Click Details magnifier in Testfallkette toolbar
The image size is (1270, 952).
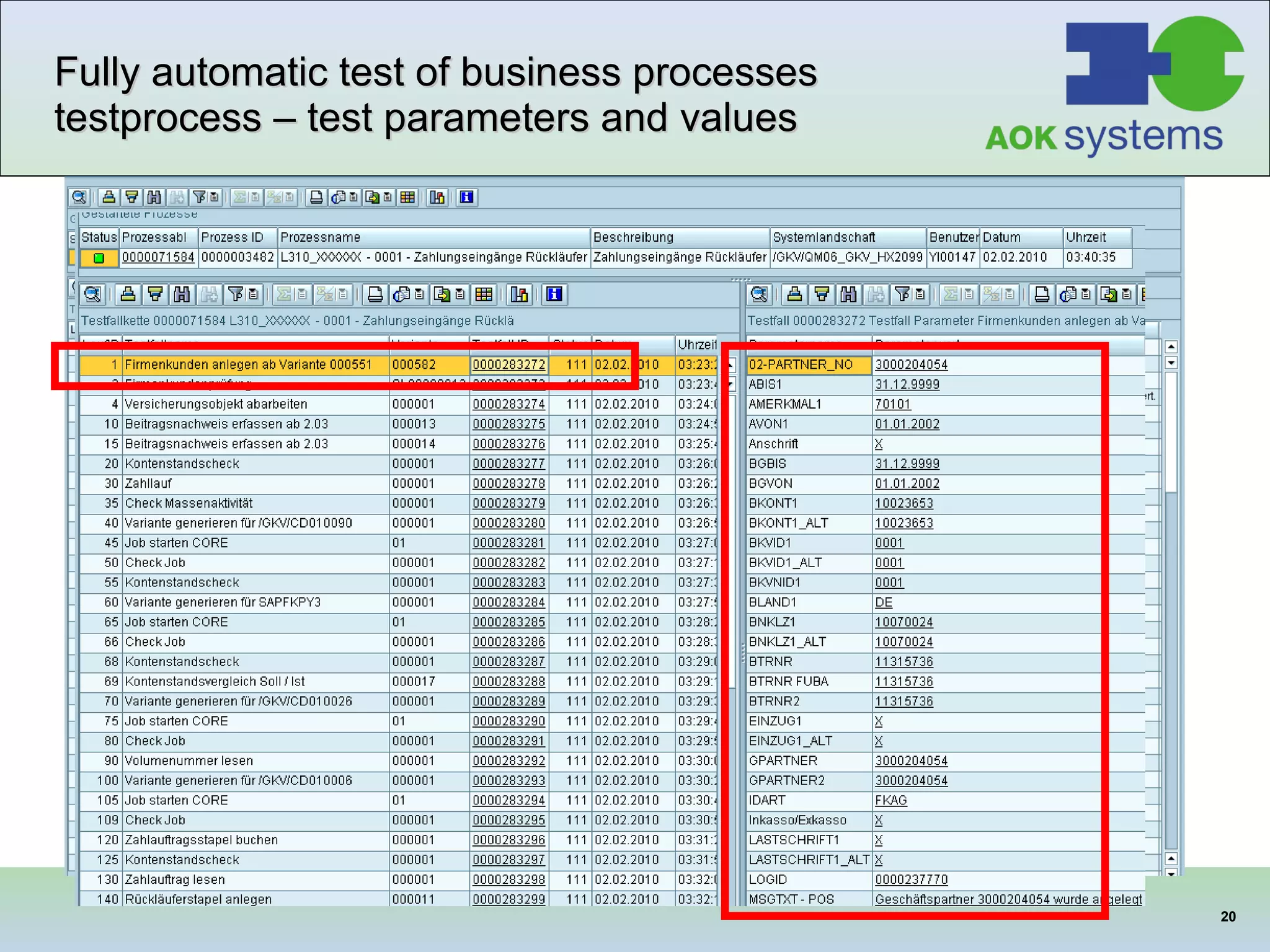click(92, 294)
